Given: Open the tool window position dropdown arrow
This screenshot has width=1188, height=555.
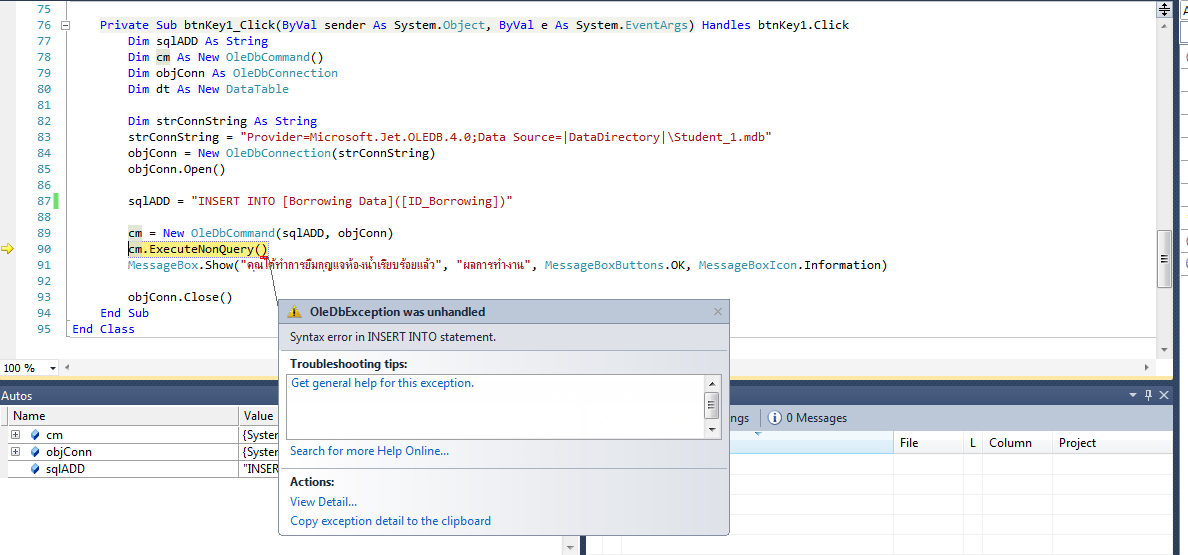Looking at the screenshot, I should [1133, 396].
